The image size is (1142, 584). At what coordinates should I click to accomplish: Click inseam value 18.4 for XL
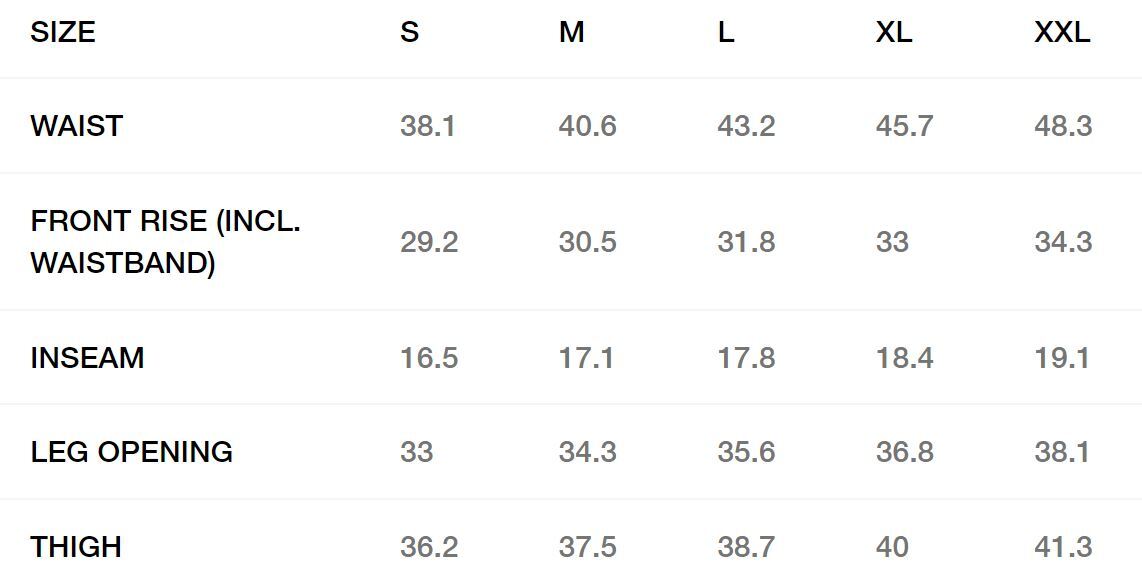(x=904, y=358)
